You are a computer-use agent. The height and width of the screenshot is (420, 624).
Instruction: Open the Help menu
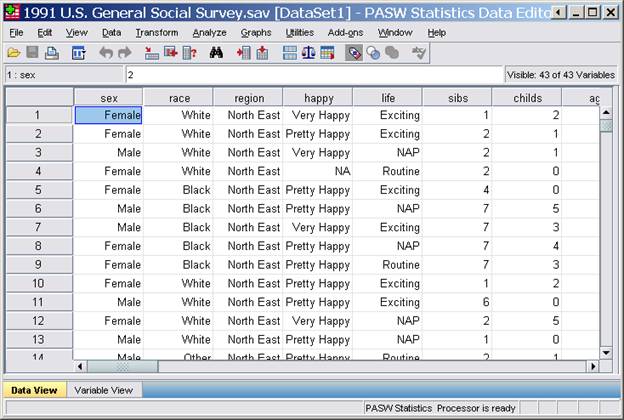click(x=437, y=33)
